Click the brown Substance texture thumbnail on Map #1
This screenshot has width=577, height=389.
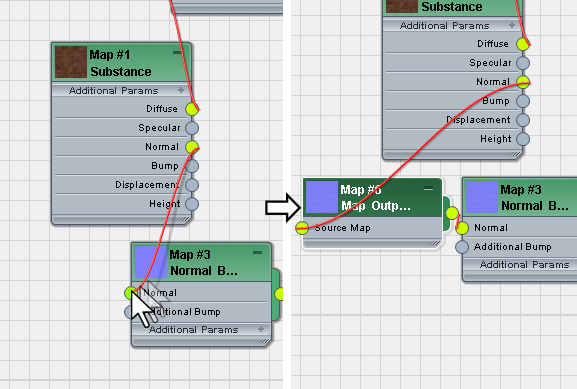click(x=71, y=62)
